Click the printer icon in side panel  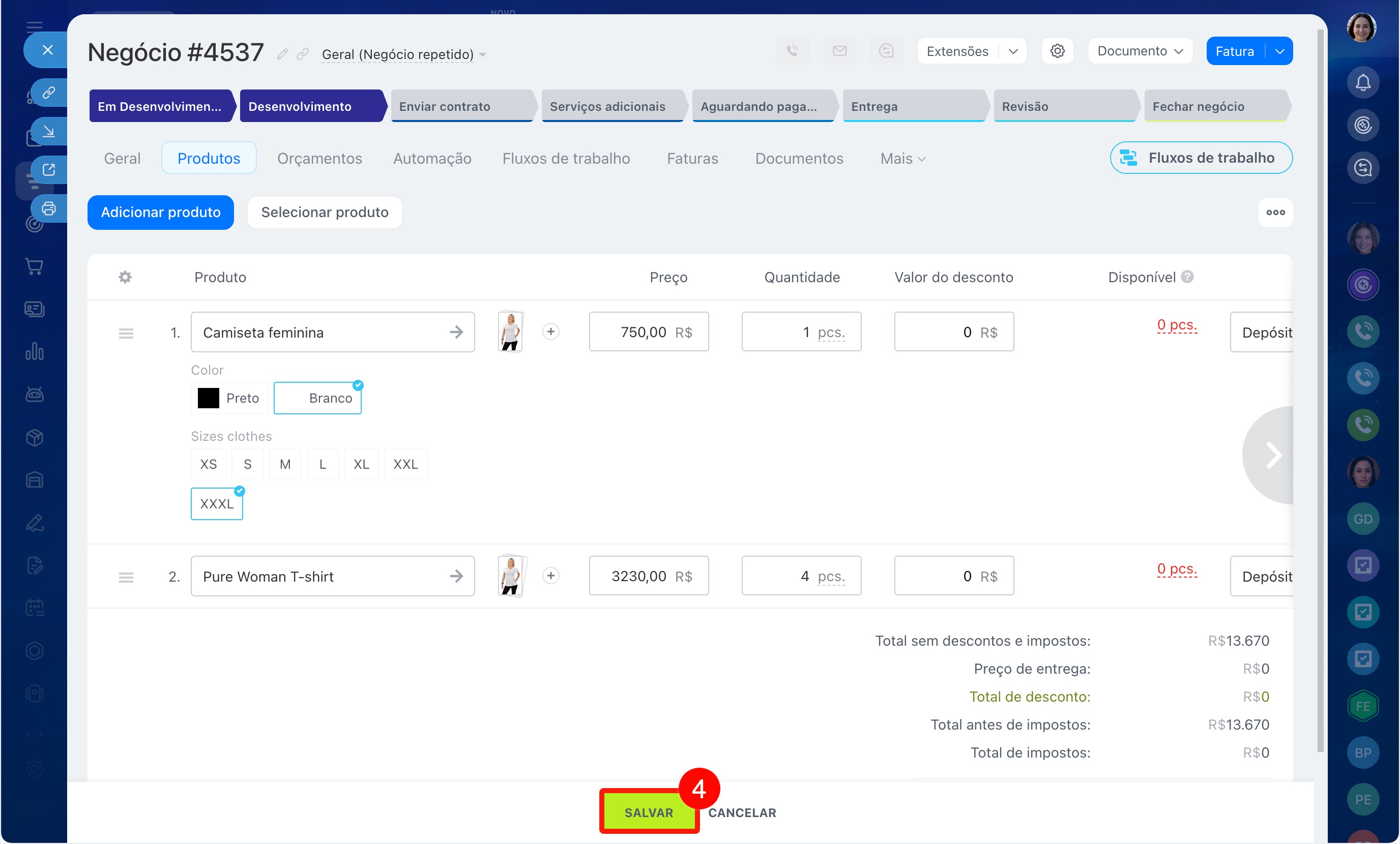49,208
